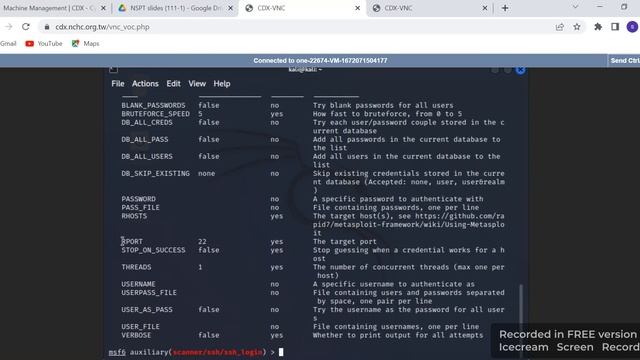Screen dimensions: 640x360
Task: Click the terminal window icon
Action: click(x=113, y=70)
